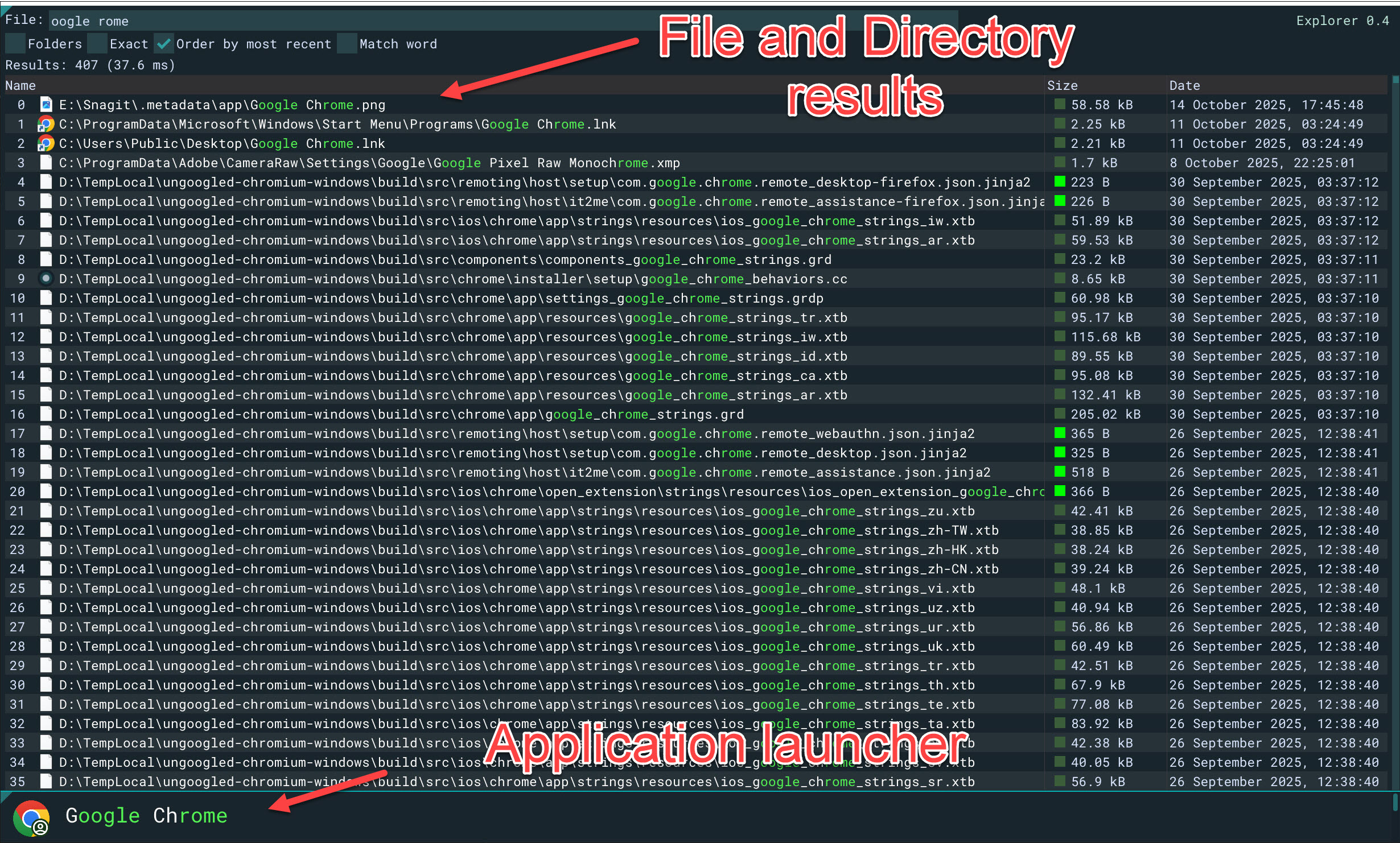Screen dimensions: 1400x843
Task: Click the Chrome icon of the Public Desktop shortcut
Action: click(46, 143)
